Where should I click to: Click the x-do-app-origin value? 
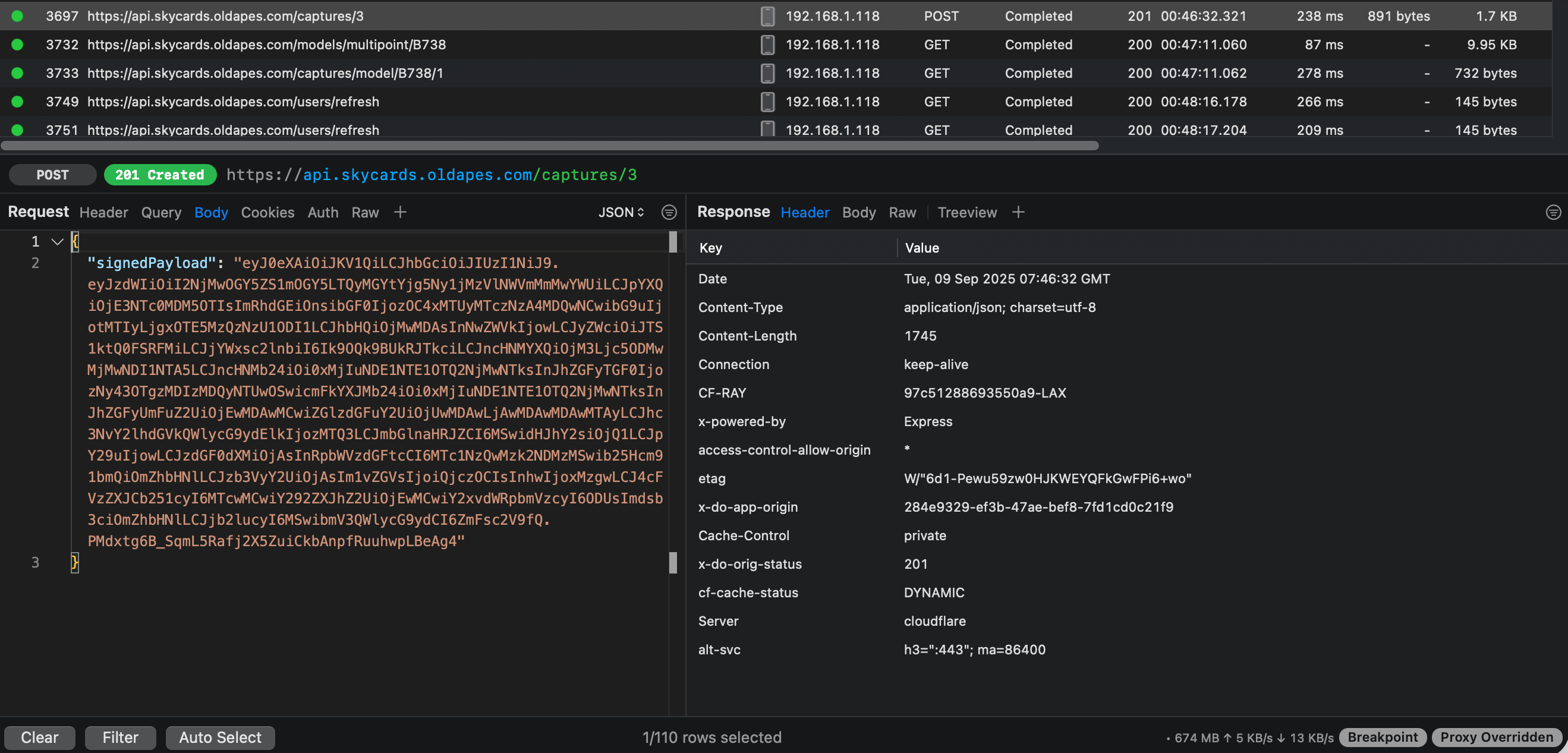point(1038,507)
